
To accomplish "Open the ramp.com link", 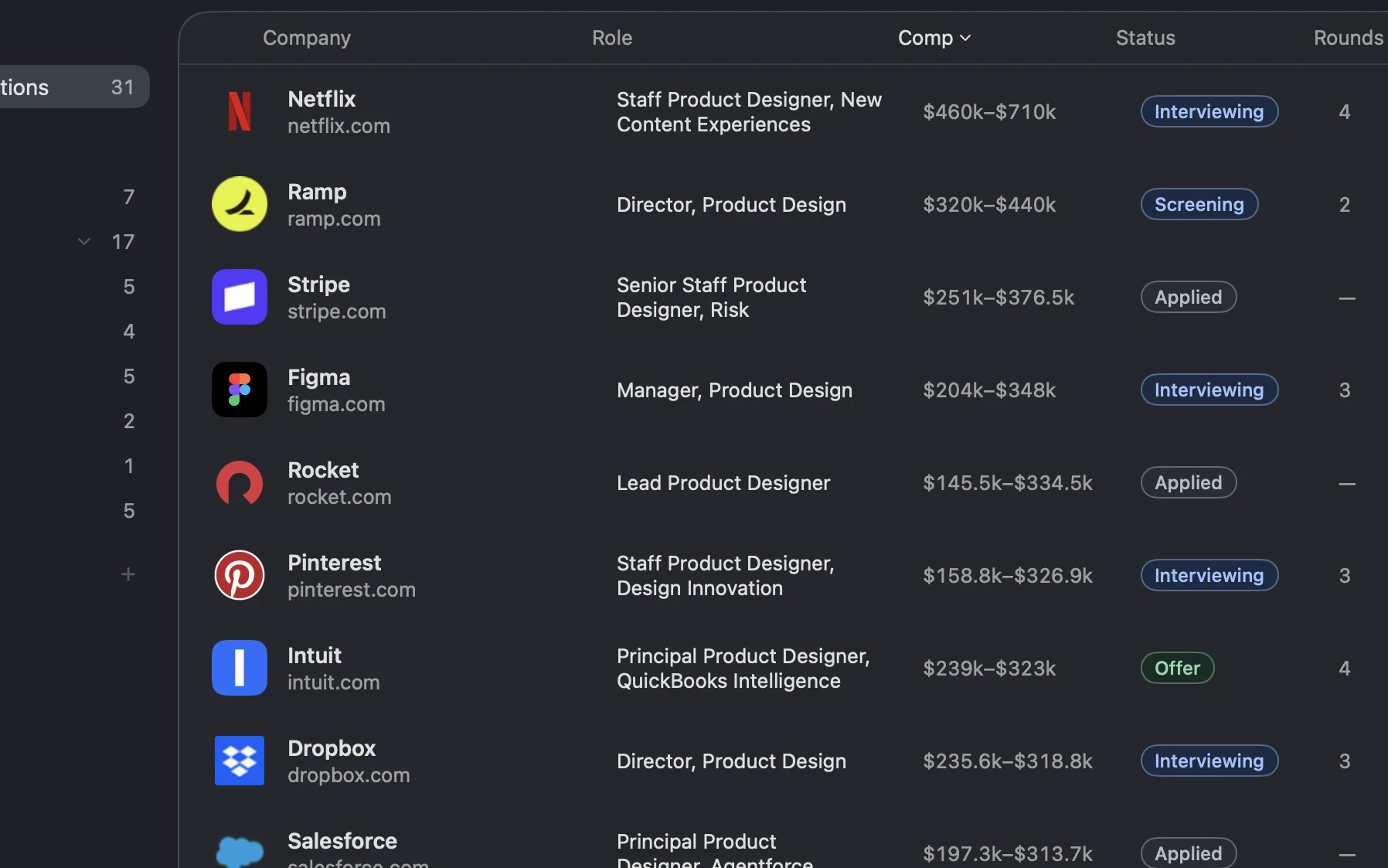I will pyautogui.click(x=334, y=219).
